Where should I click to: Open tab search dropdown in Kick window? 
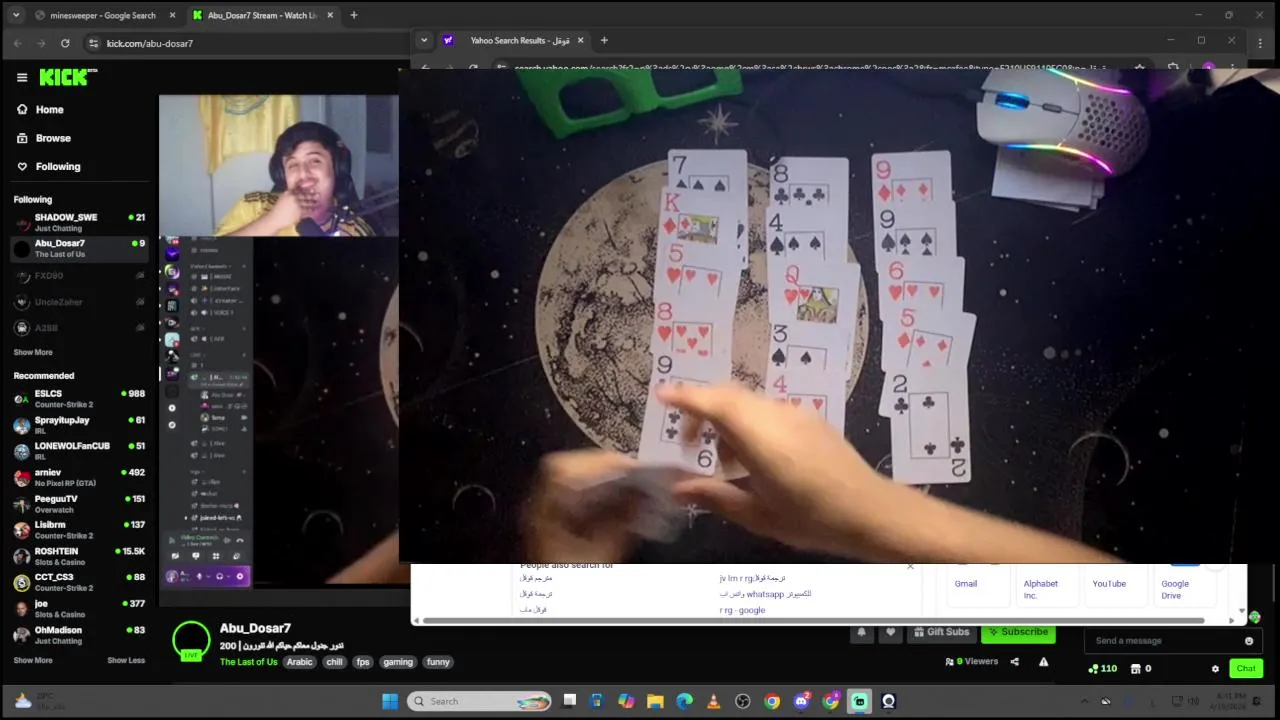(x=16, y=15)
